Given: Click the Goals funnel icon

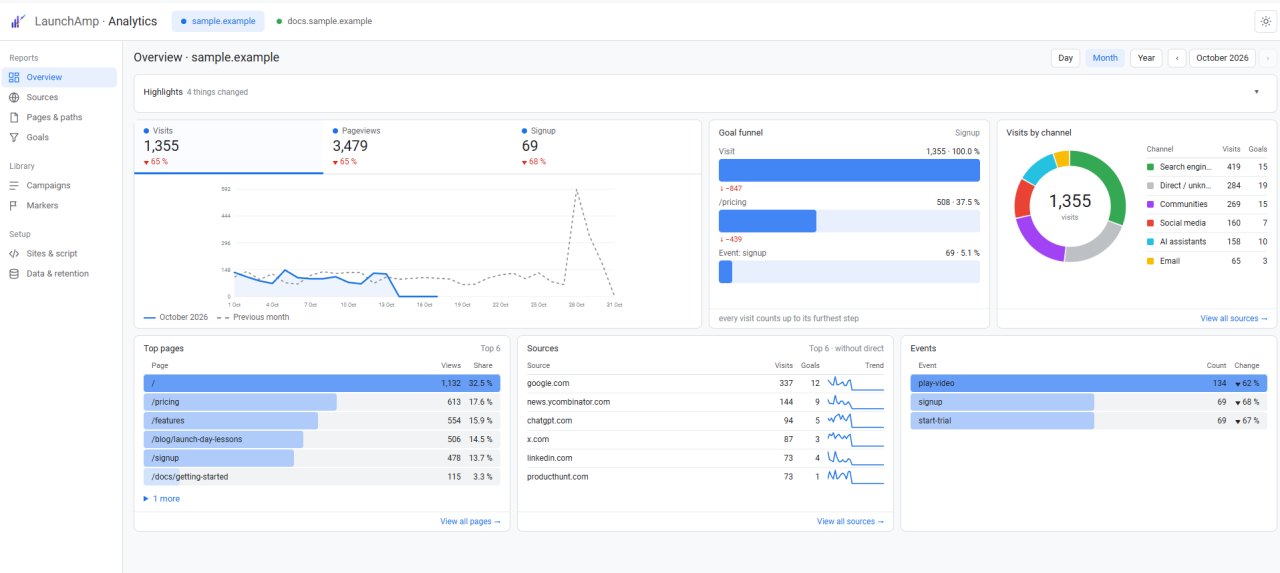Looking at the screenshot, I should coord(14,137).
